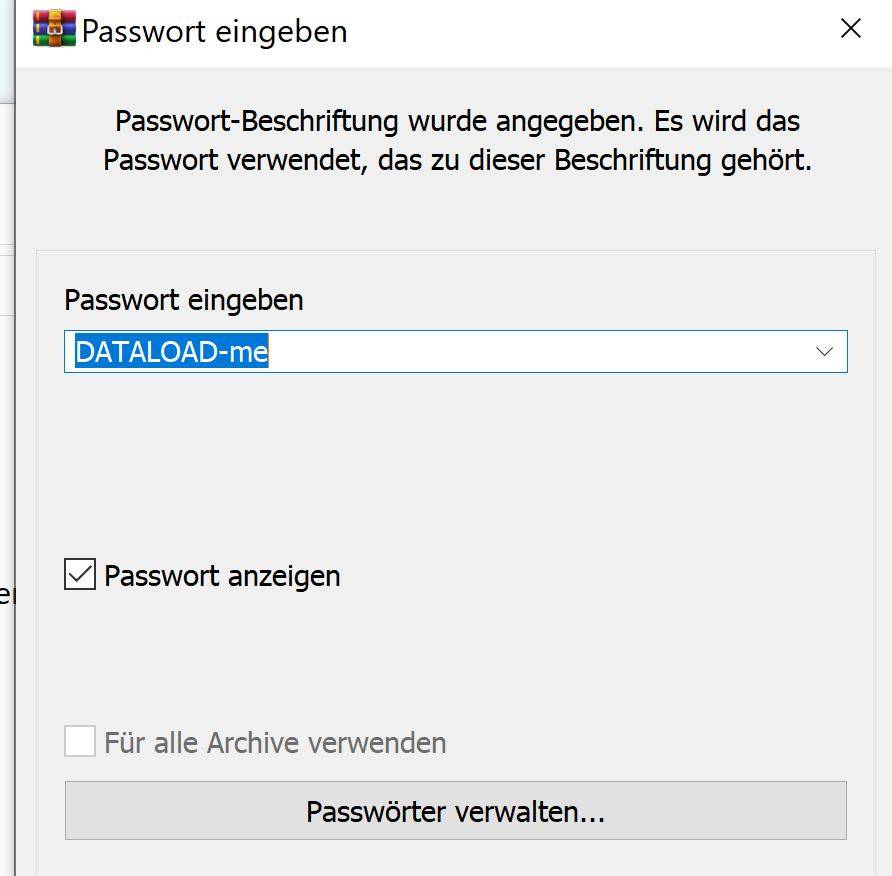Click the line 'das zu dieser Beschriftung gehört'
This screenshot has width=892, height=876.
pos(595,160)
